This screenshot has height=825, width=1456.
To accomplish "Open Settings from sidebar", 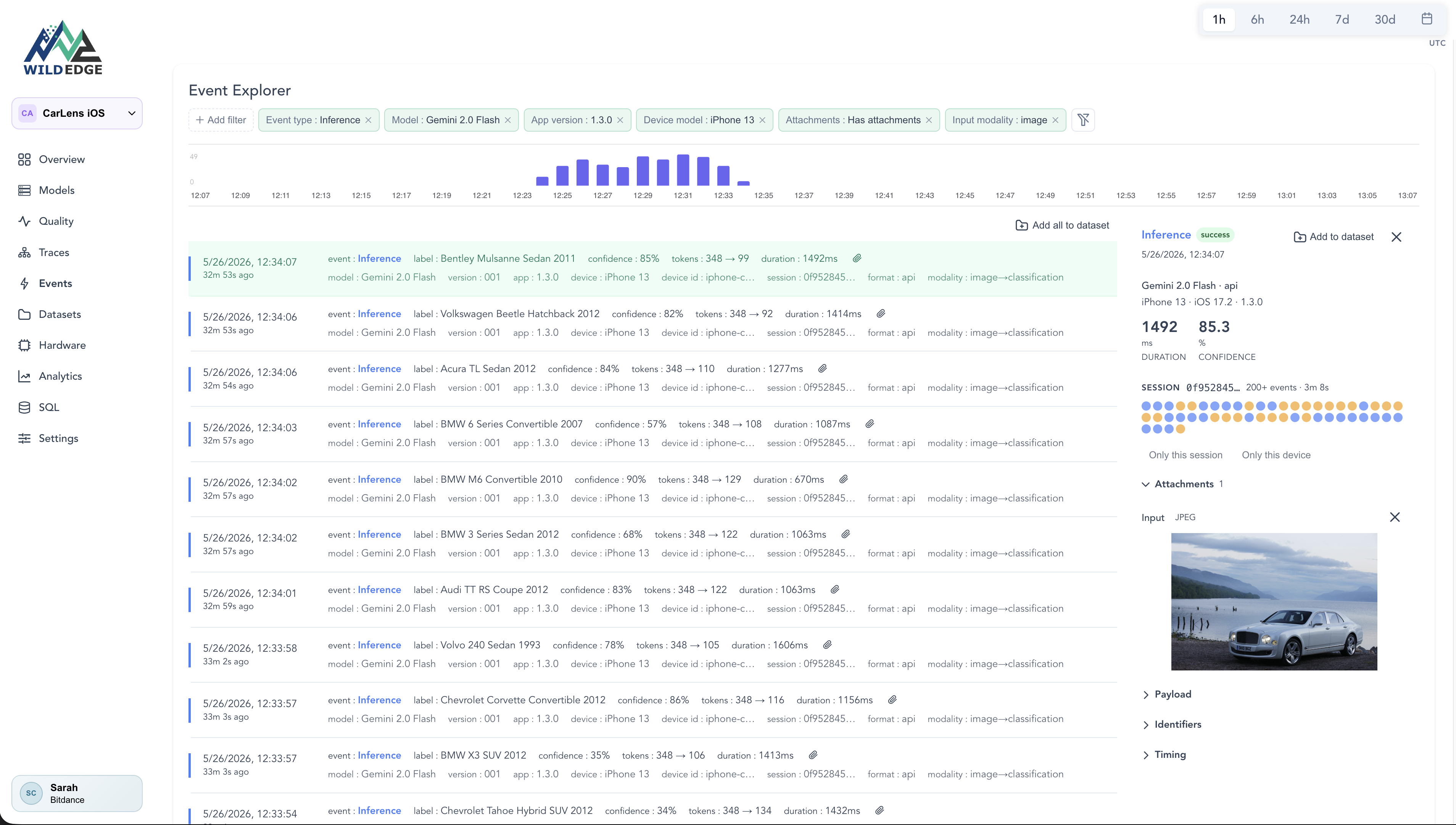I will click(x=48, y=438).
